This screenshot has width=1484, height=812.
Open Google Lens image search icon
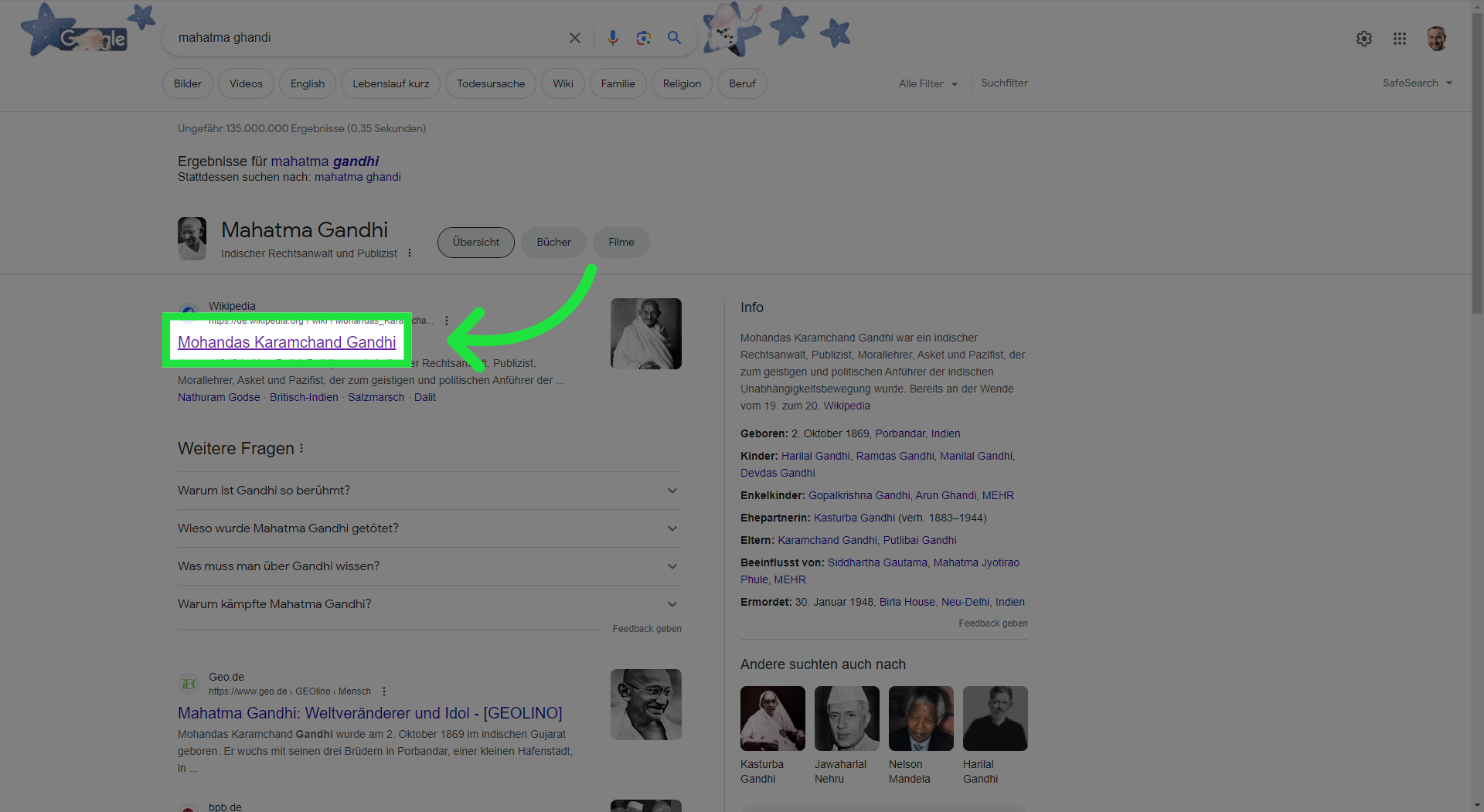tap(643, 38)
